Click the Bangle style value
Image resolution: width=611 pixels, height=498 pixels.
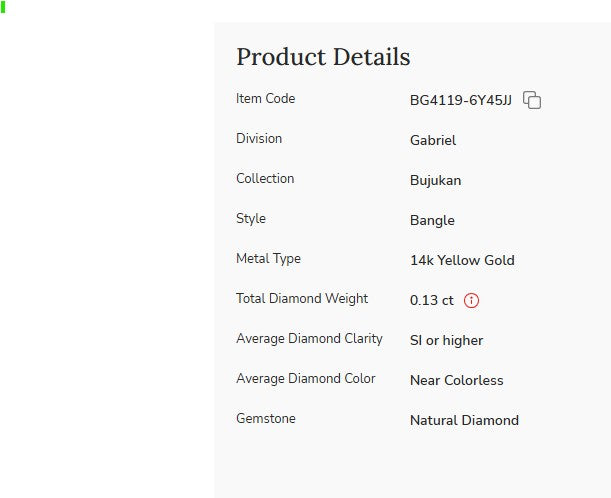432,220
